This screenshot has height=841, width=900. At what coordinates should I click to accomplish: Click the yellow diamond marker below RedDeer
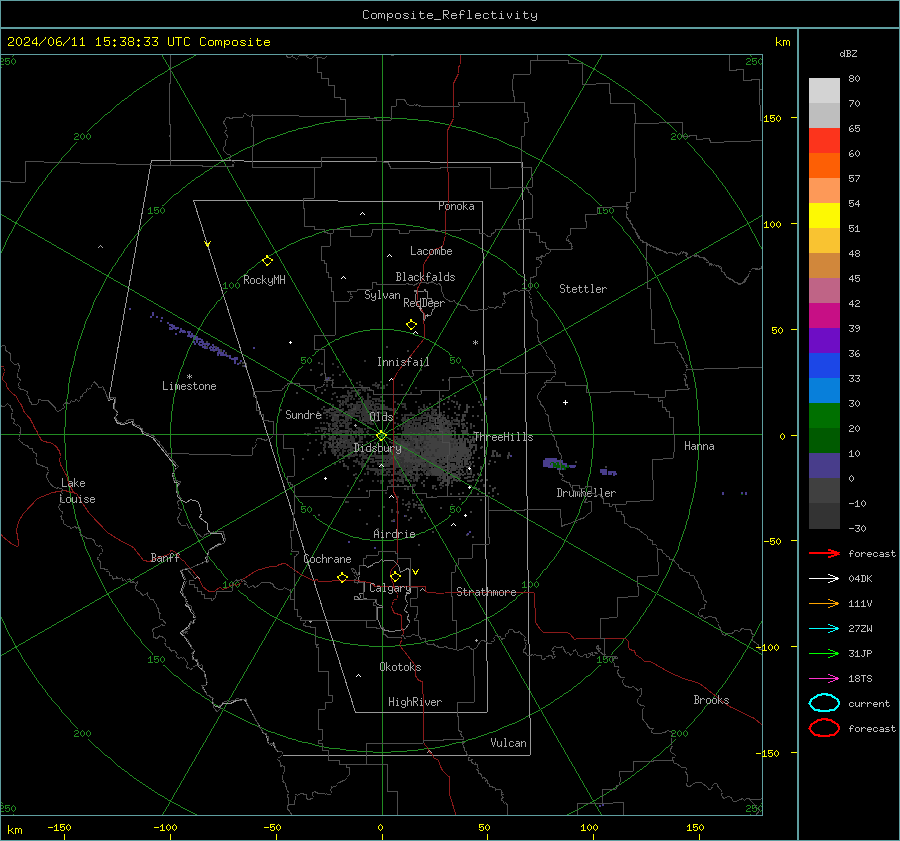click(412, 325)
